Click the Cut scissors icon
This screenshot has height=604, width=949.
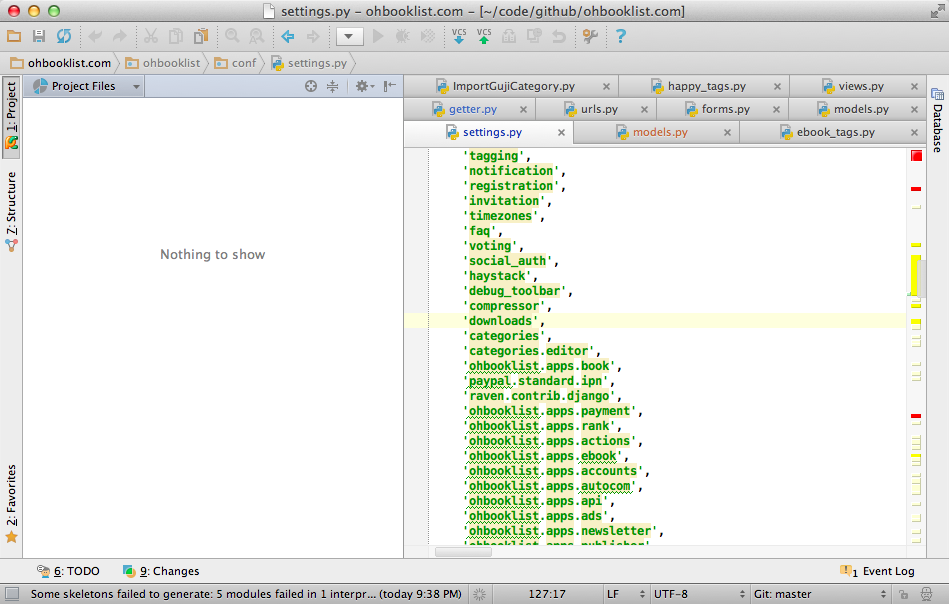pos(151,36)
